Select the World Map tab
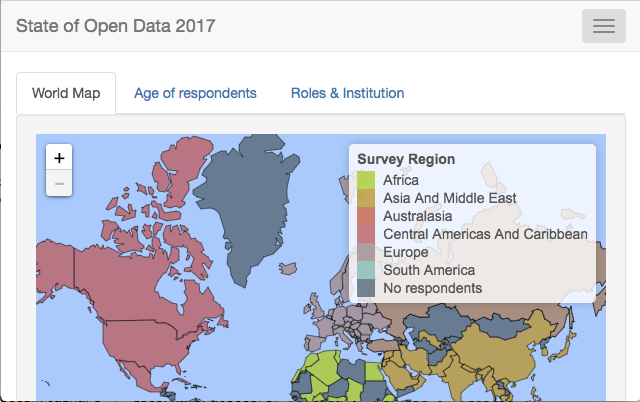 pyautogui.click(x=66, y=93)
